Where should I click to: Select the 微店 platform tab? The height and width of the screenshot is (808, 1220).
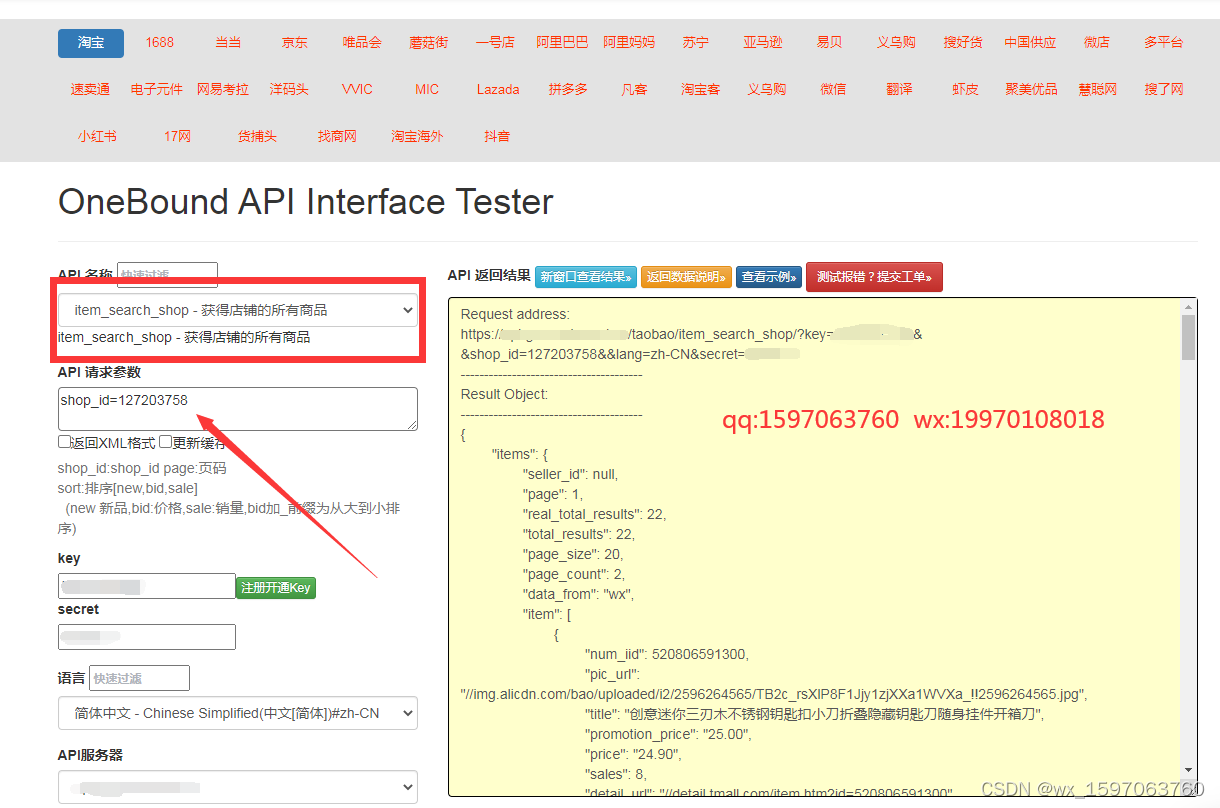point(1097,42)
